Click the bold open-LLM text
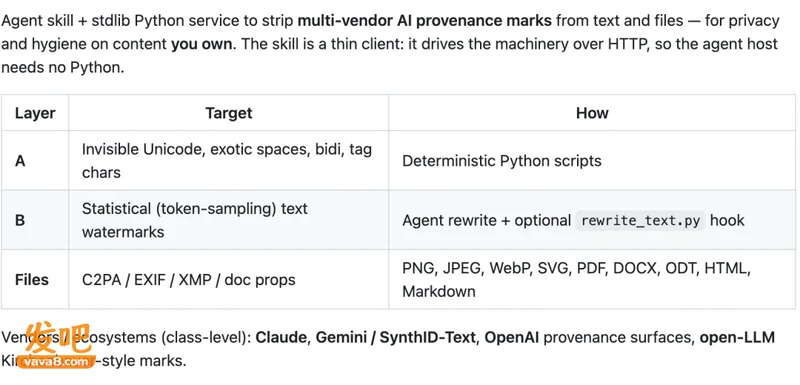The width and height of the screenshot is (800, 385). pyautogui.click(x=737, y=338)
